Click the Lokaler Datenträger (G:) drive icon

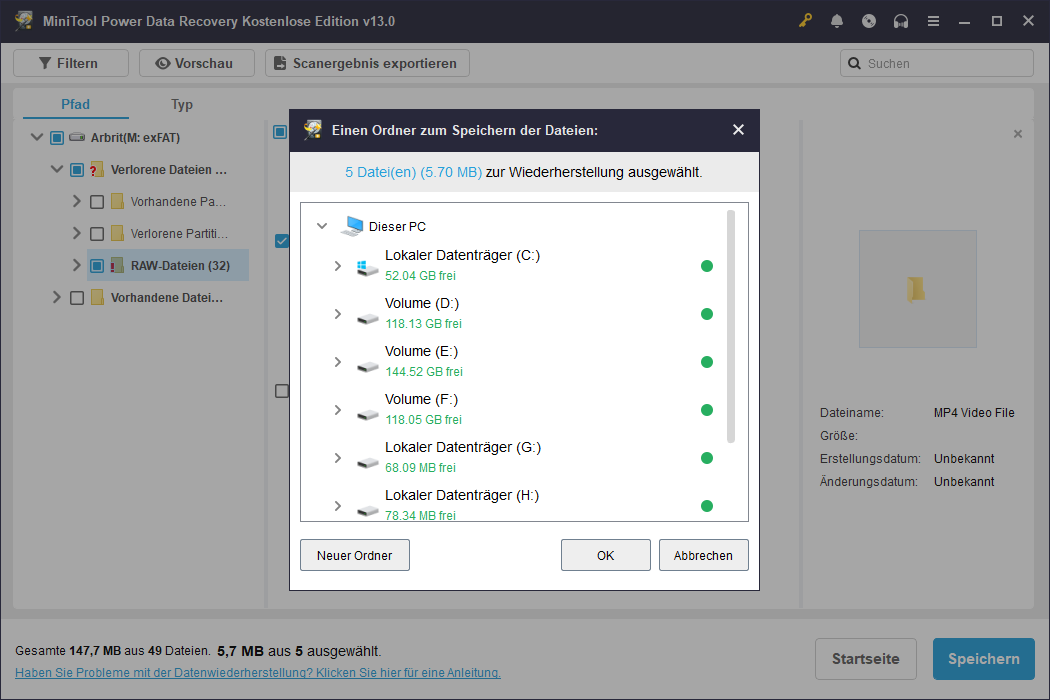point(367,462)
